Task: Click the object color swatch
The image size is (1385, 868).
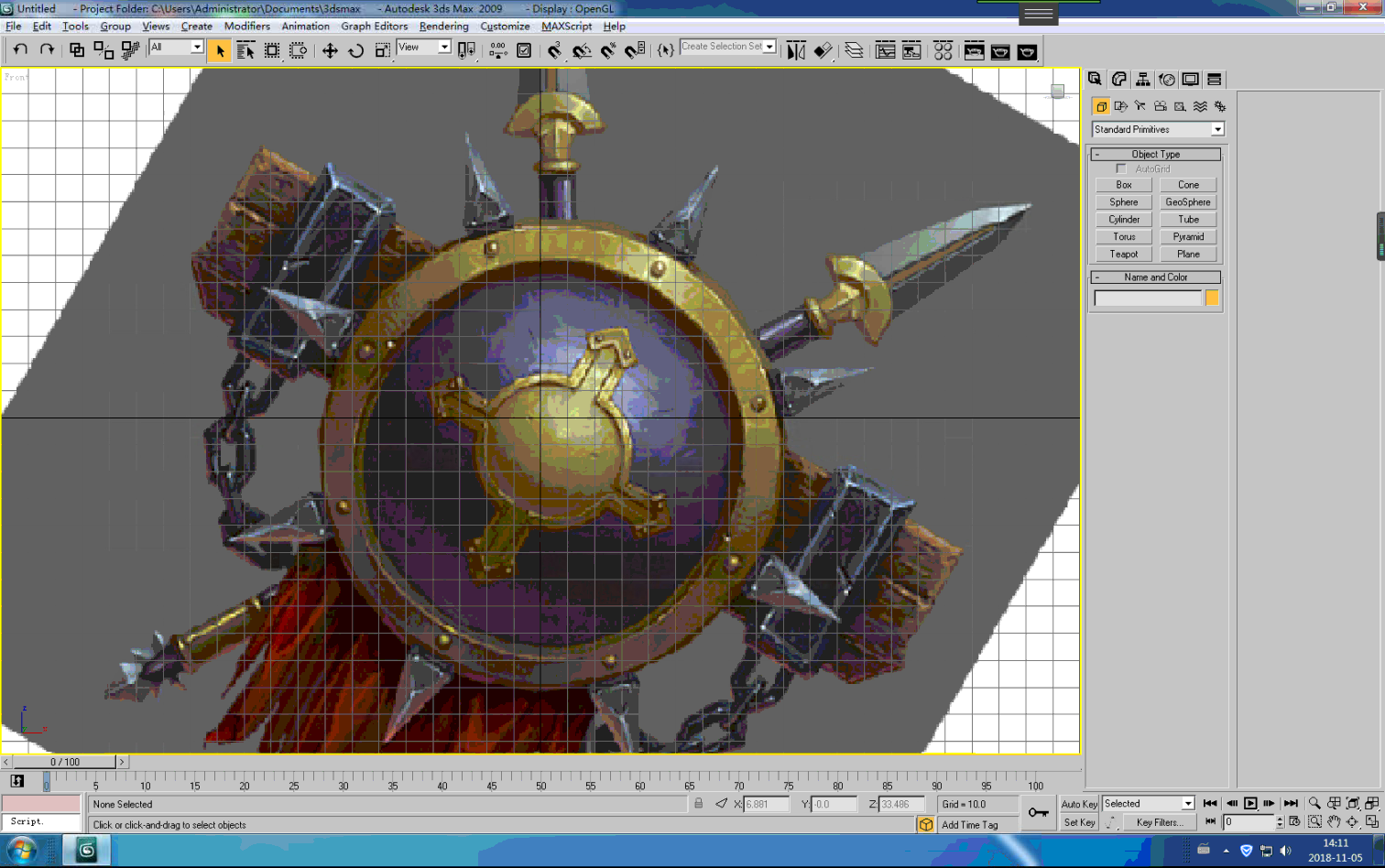Action: coord(1212,298)
